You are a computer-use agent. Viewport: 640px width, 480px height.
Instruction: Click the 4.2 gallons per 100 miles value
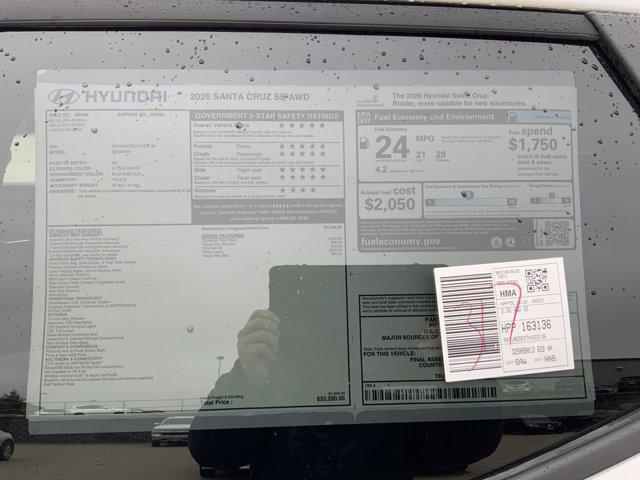pos(381,169)
